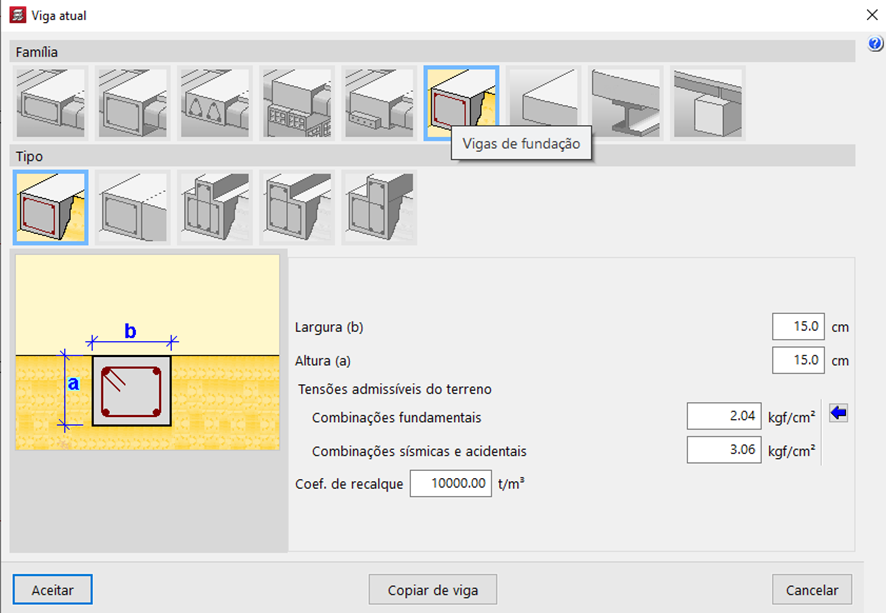Click the beam cross-section preview diagram
This screenshot has height=613, width=886.
point(147,353)
